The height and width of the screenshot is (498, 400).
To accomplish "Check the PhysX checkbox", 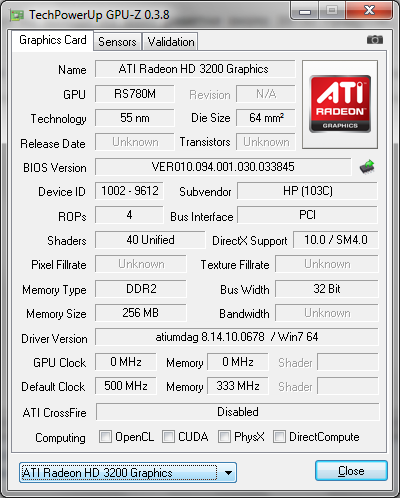I will [224, 436].
